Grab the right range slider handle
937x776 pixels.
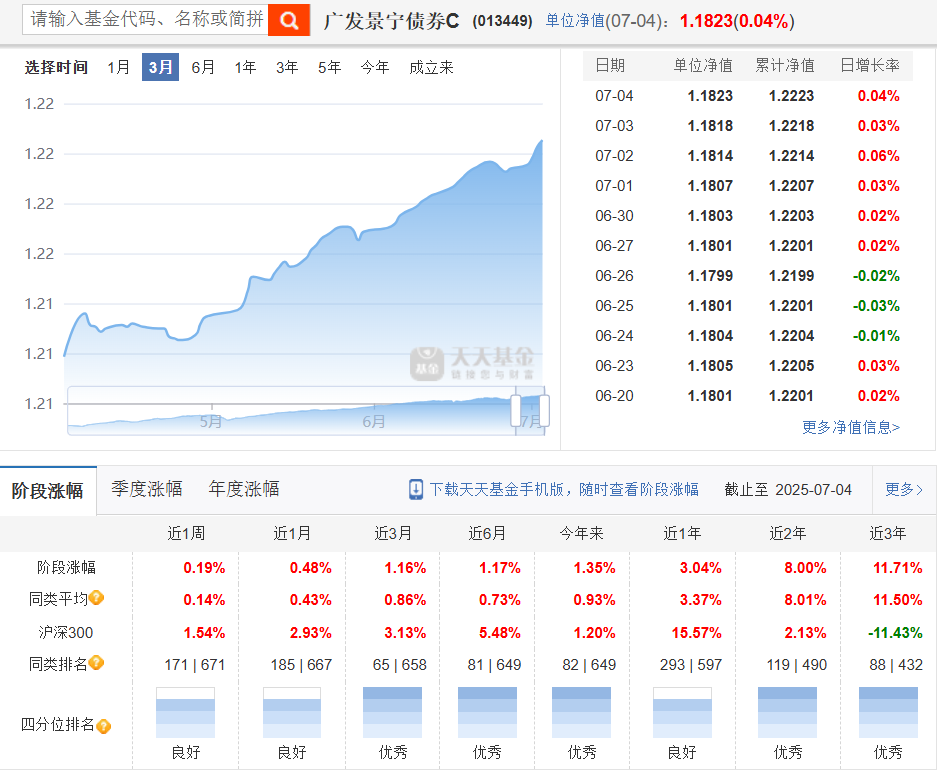click(x=544, y=410)
